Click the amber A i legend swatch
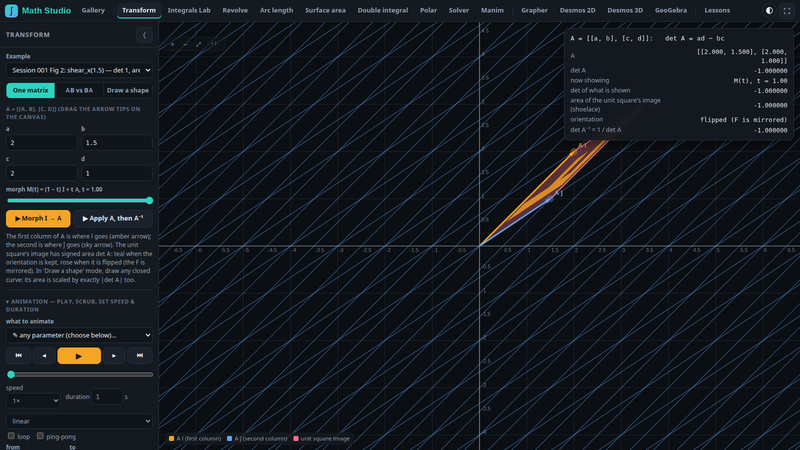 (x=171, y=438)
